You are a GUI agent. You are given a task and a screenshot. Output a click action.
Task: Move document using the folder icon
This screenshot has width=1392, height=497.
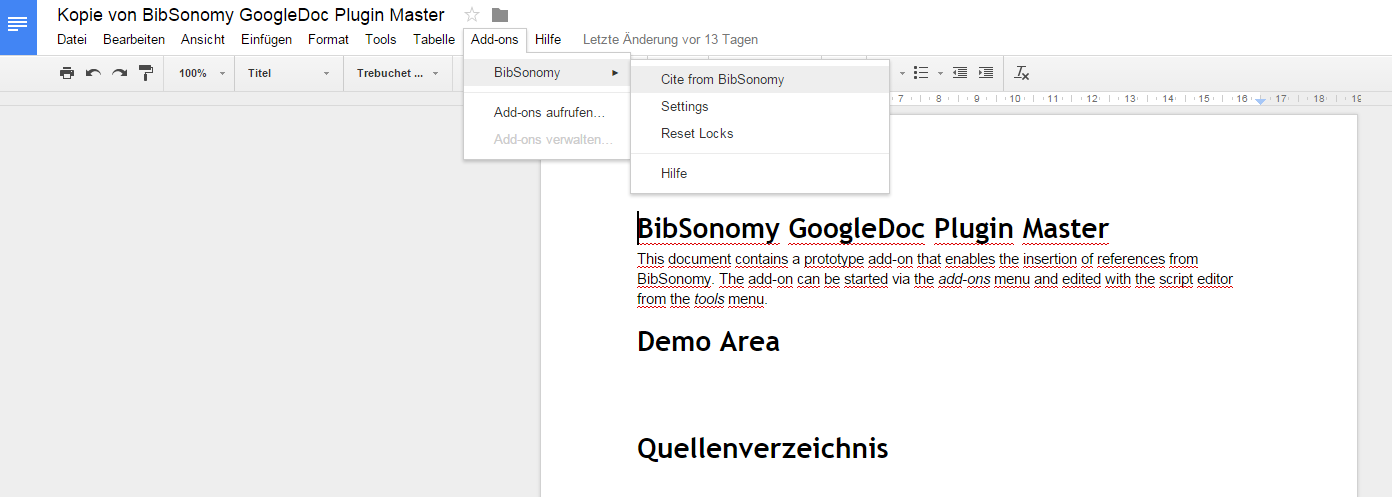click(500, 15)
